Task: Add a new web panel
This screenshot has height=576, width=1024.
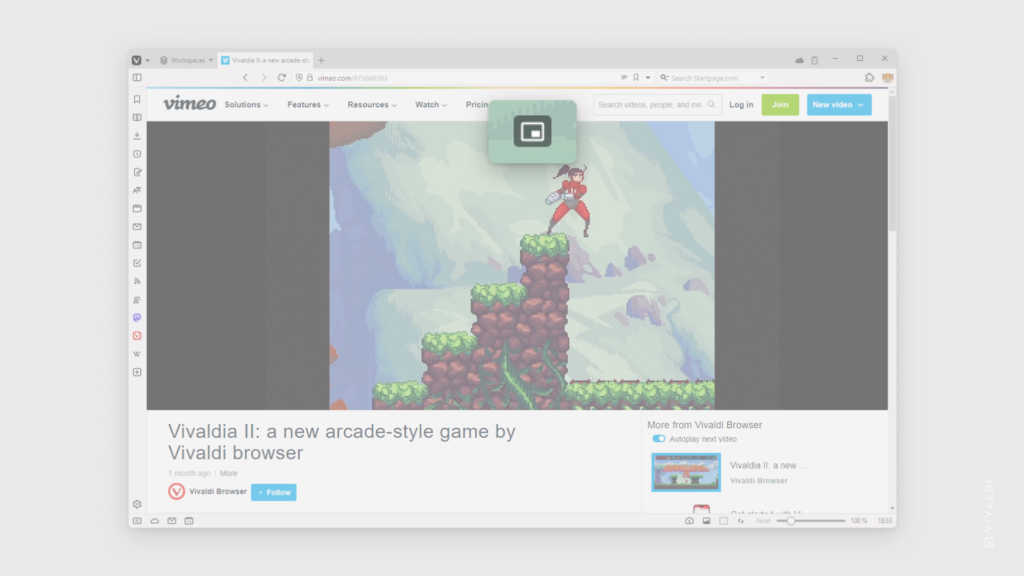Action: pyautogui.click(x=137, y=372)
